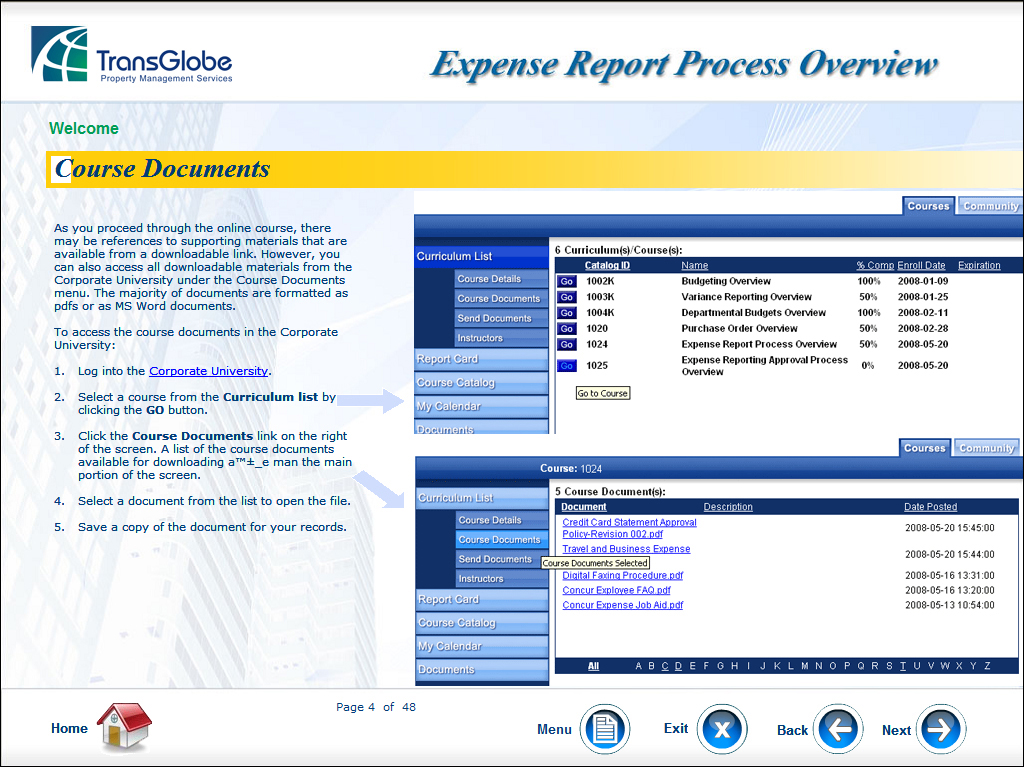Click Go button for course 1025

point(567,366)
